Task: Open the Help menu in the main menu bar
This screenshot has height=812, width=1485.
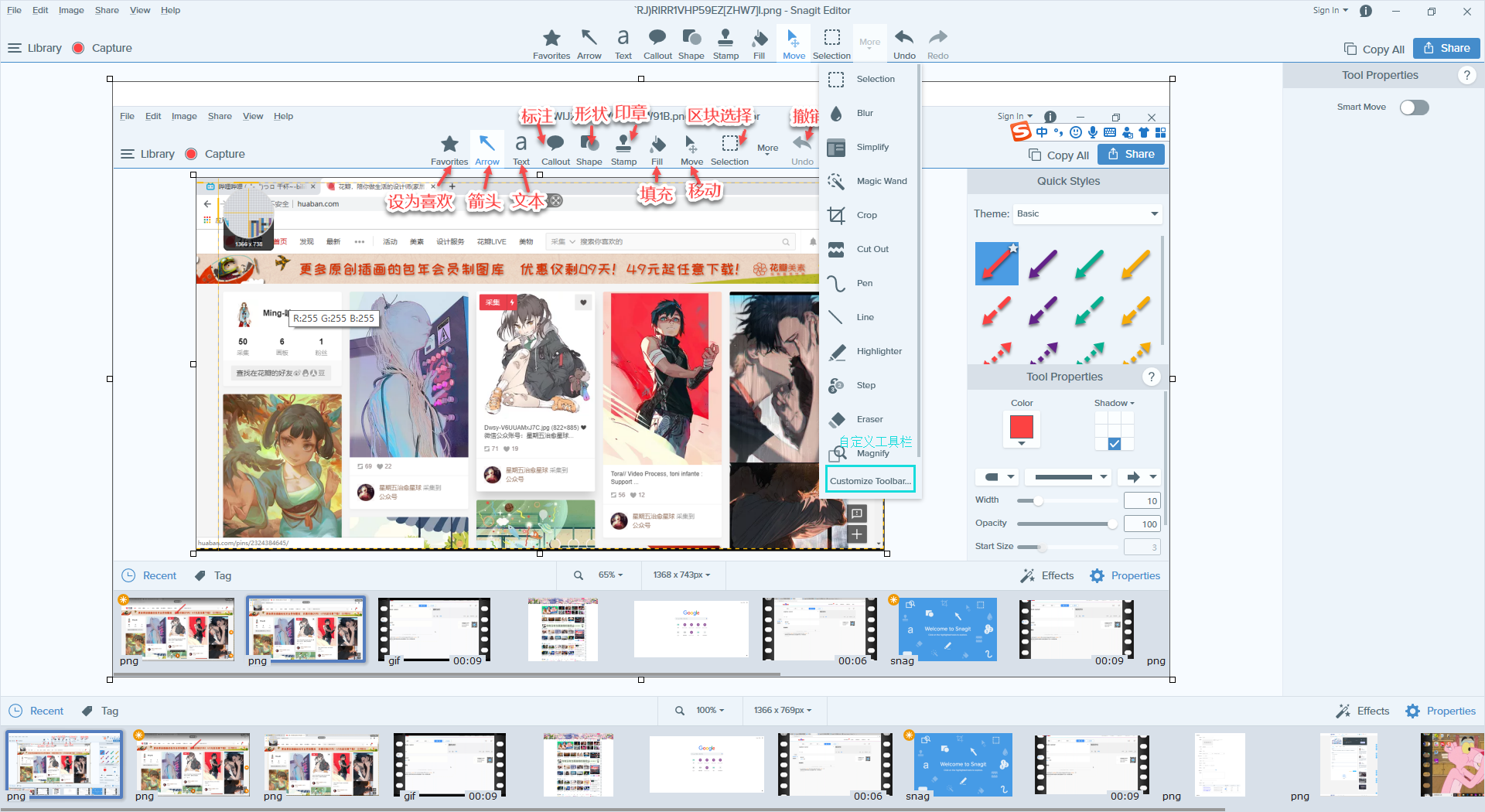Action: pos(170,10)
